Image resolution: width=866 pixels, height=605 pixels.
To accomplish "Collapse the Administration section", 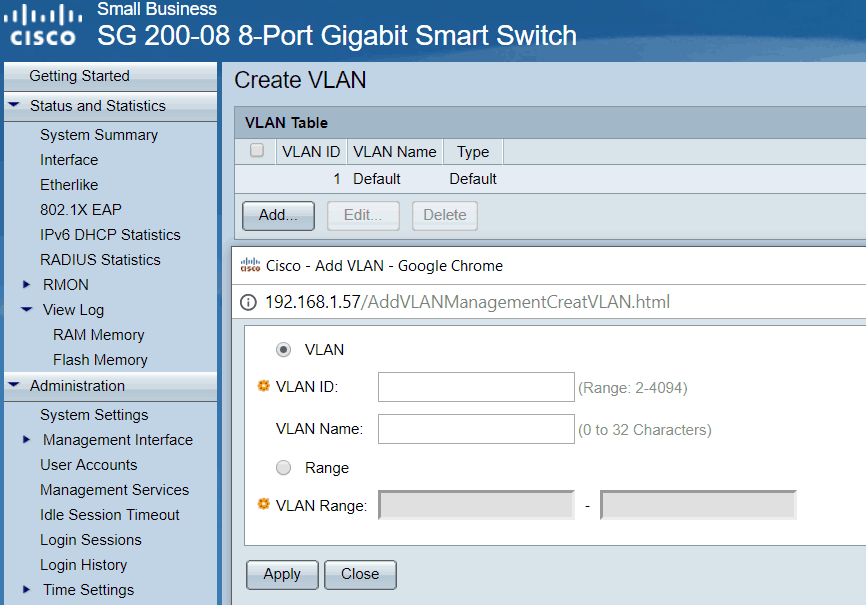I will coord(14,386).
